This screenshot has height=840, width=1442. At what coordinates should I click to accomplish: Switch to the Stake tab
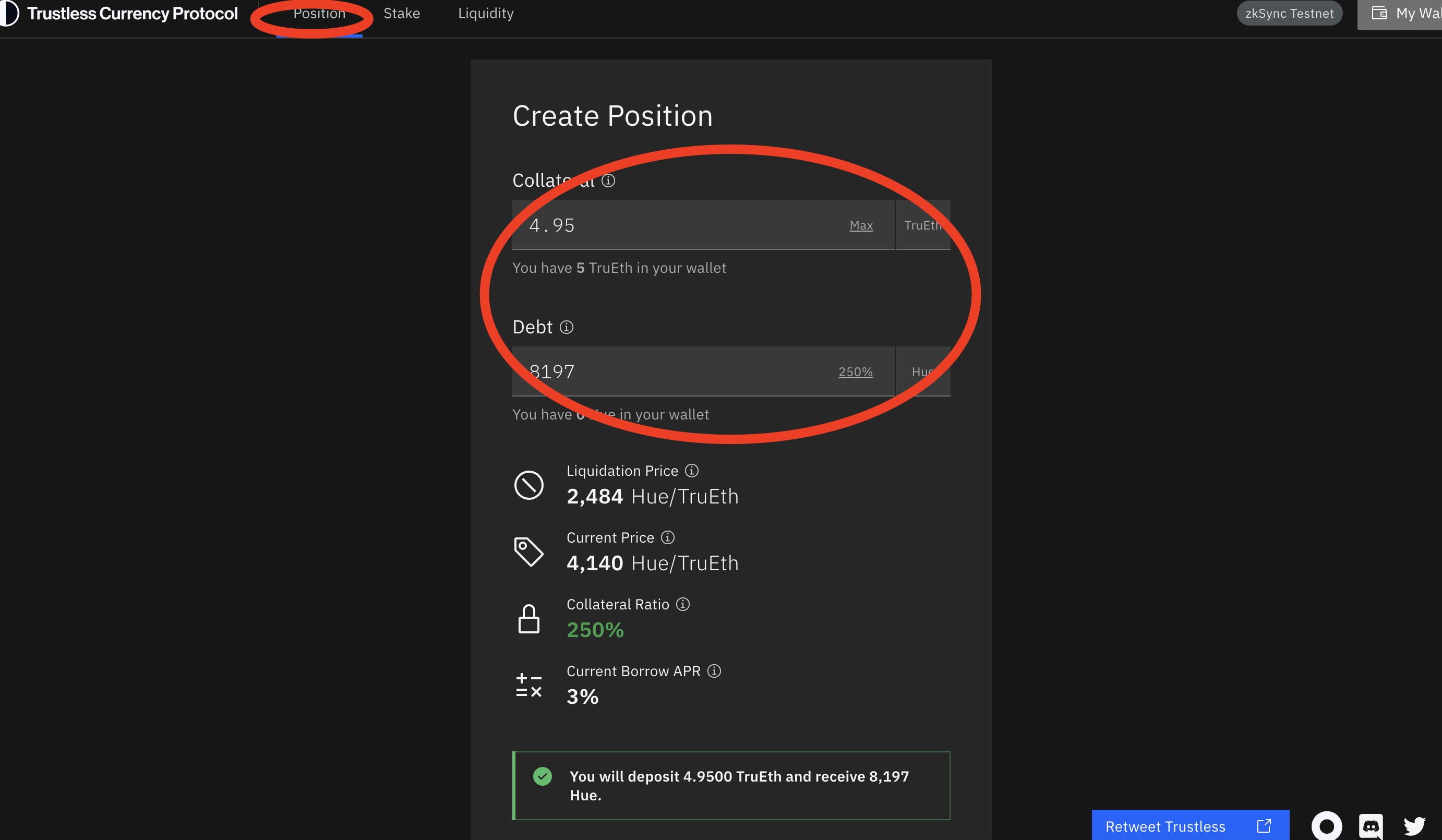pos(402,14)
